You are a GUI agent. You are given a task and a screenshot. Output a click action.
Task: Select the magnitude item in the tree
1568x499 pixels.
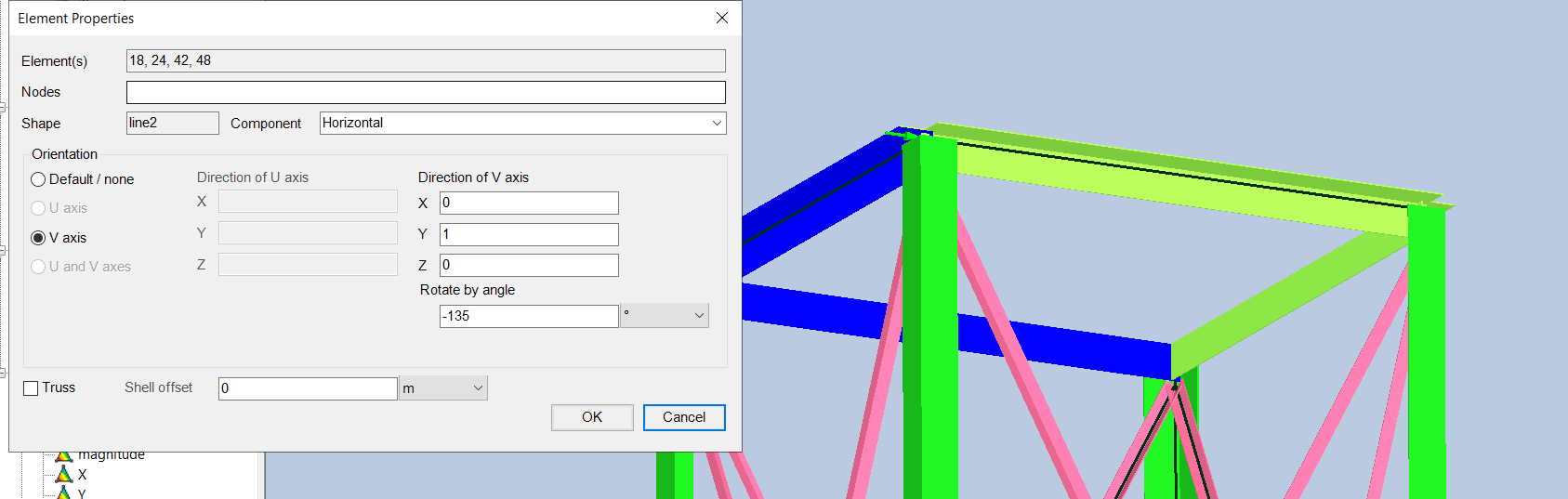[112, 455]
